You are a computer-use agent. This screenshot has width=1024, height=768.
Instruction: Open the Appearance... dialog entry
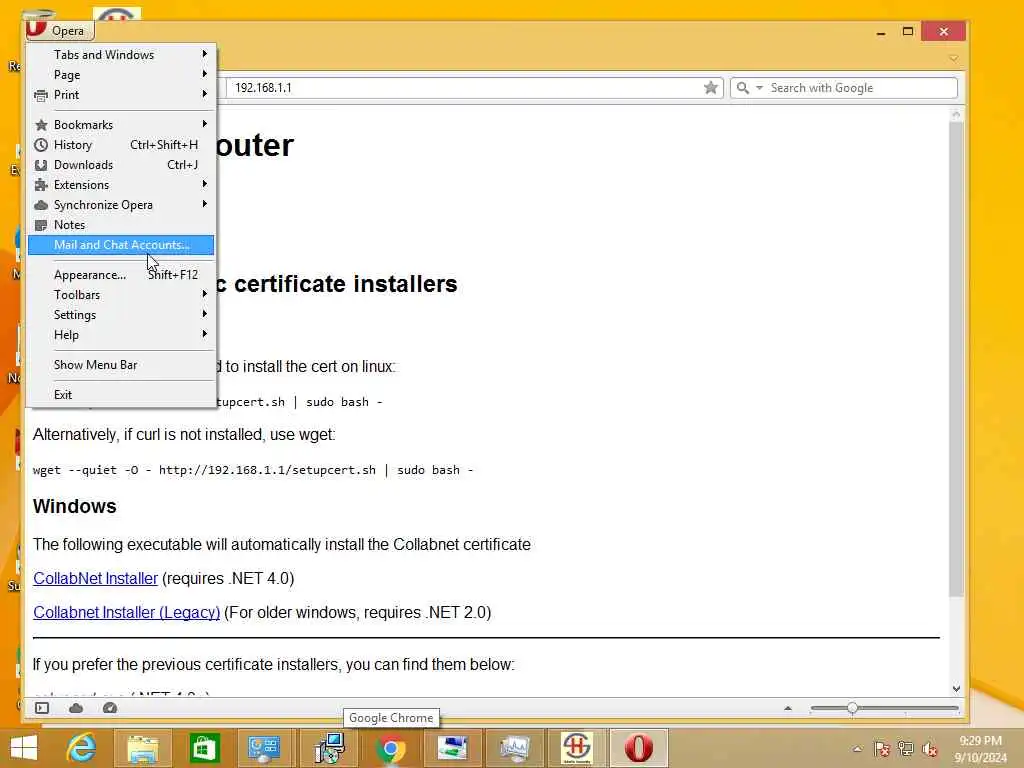point(121,275)
